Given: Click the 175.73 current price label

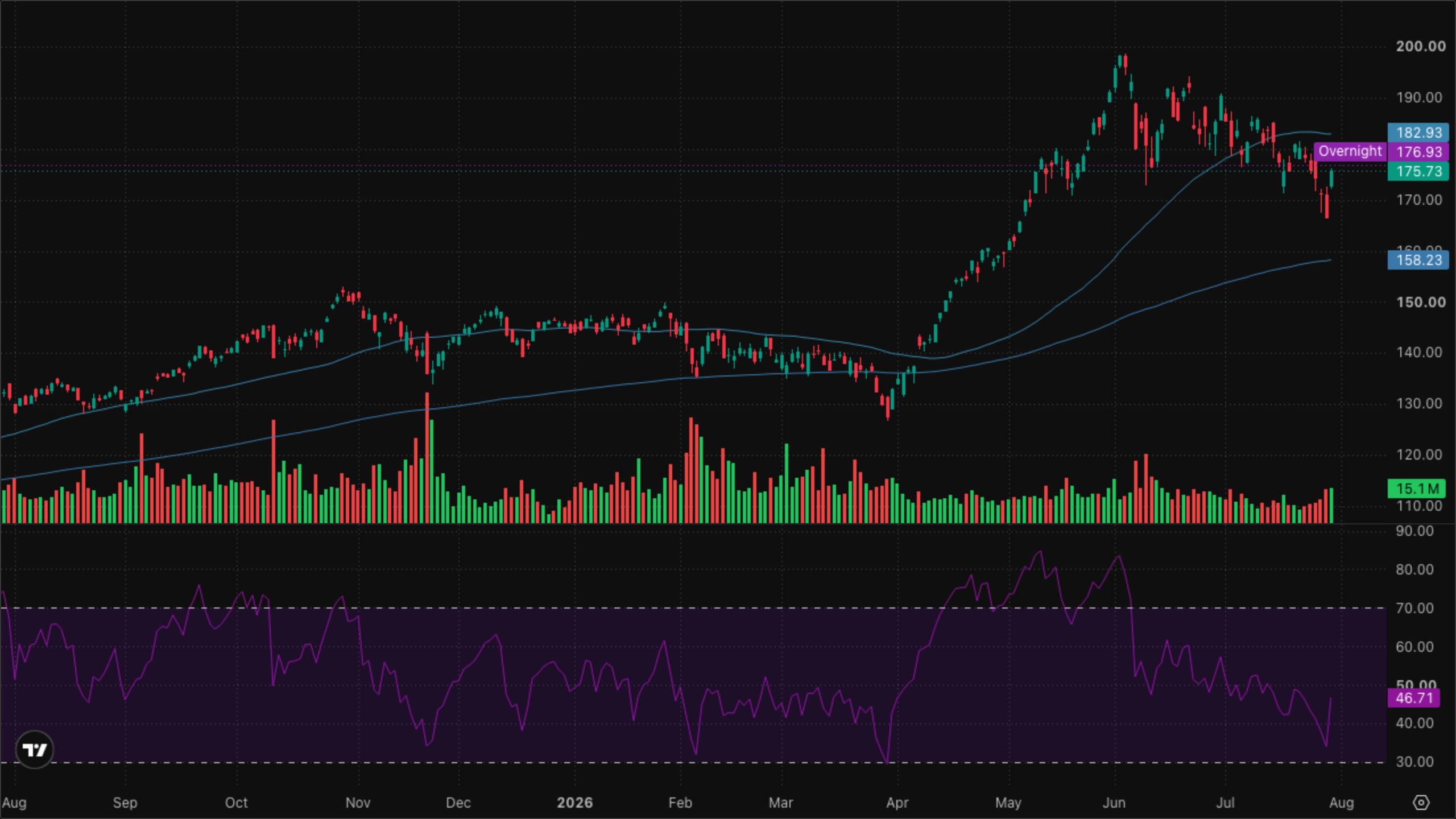Looking at the screenshot, I should (1418, 171).
